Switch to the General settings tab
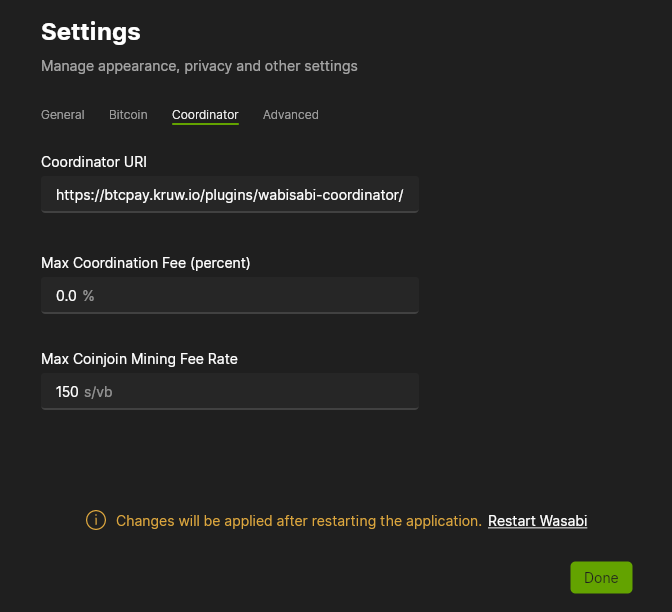Viewport: 672px width, 612px height. (x=62, y=115)
